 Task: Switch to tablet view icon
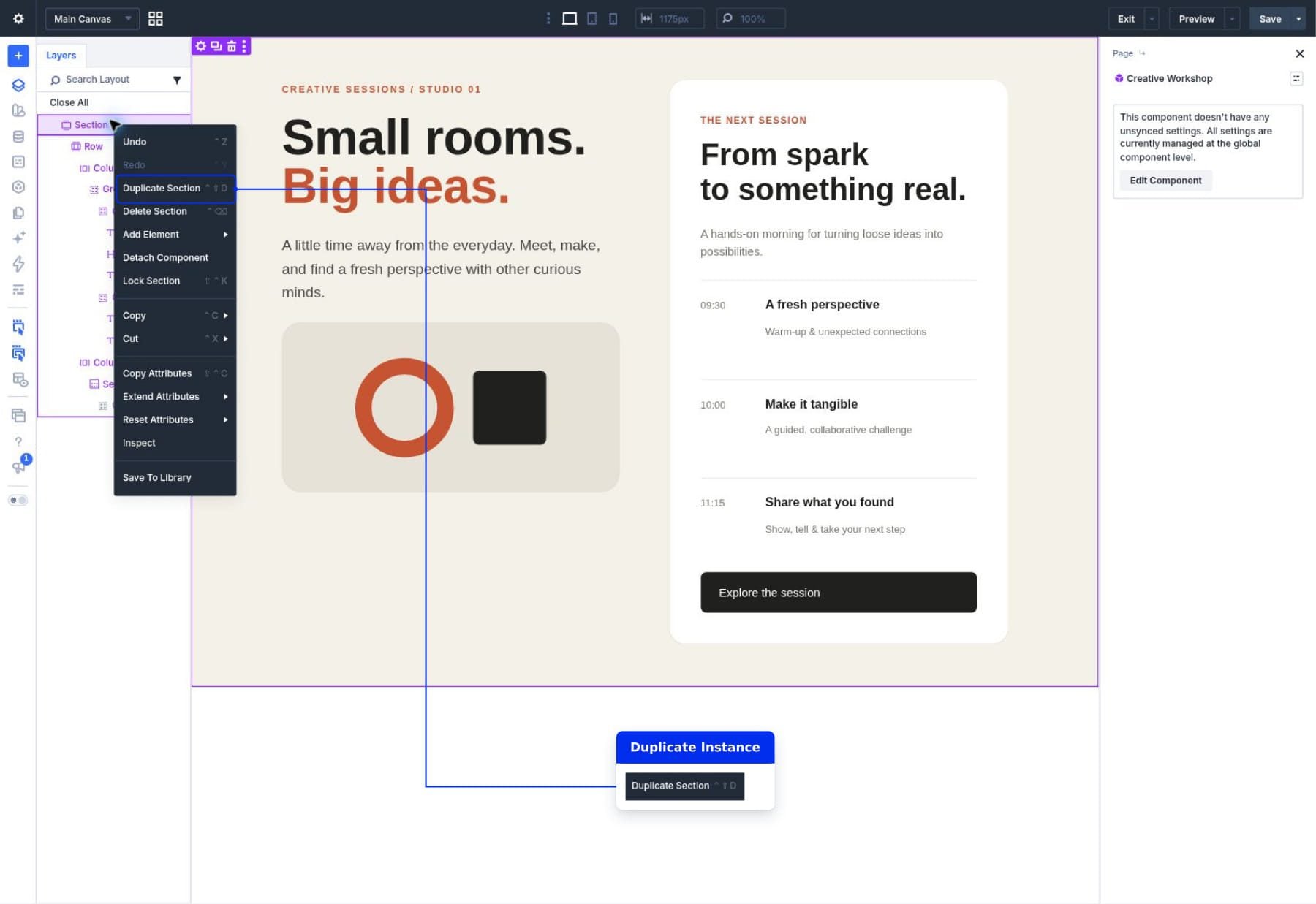pyautogui.click(x=591, y=18)
